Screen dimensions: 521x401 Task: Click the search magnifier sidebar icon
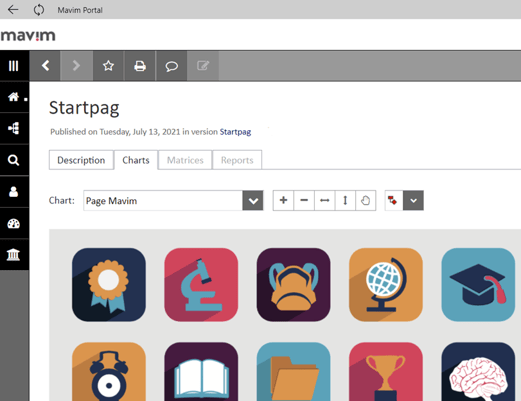[x=14, y=160]
